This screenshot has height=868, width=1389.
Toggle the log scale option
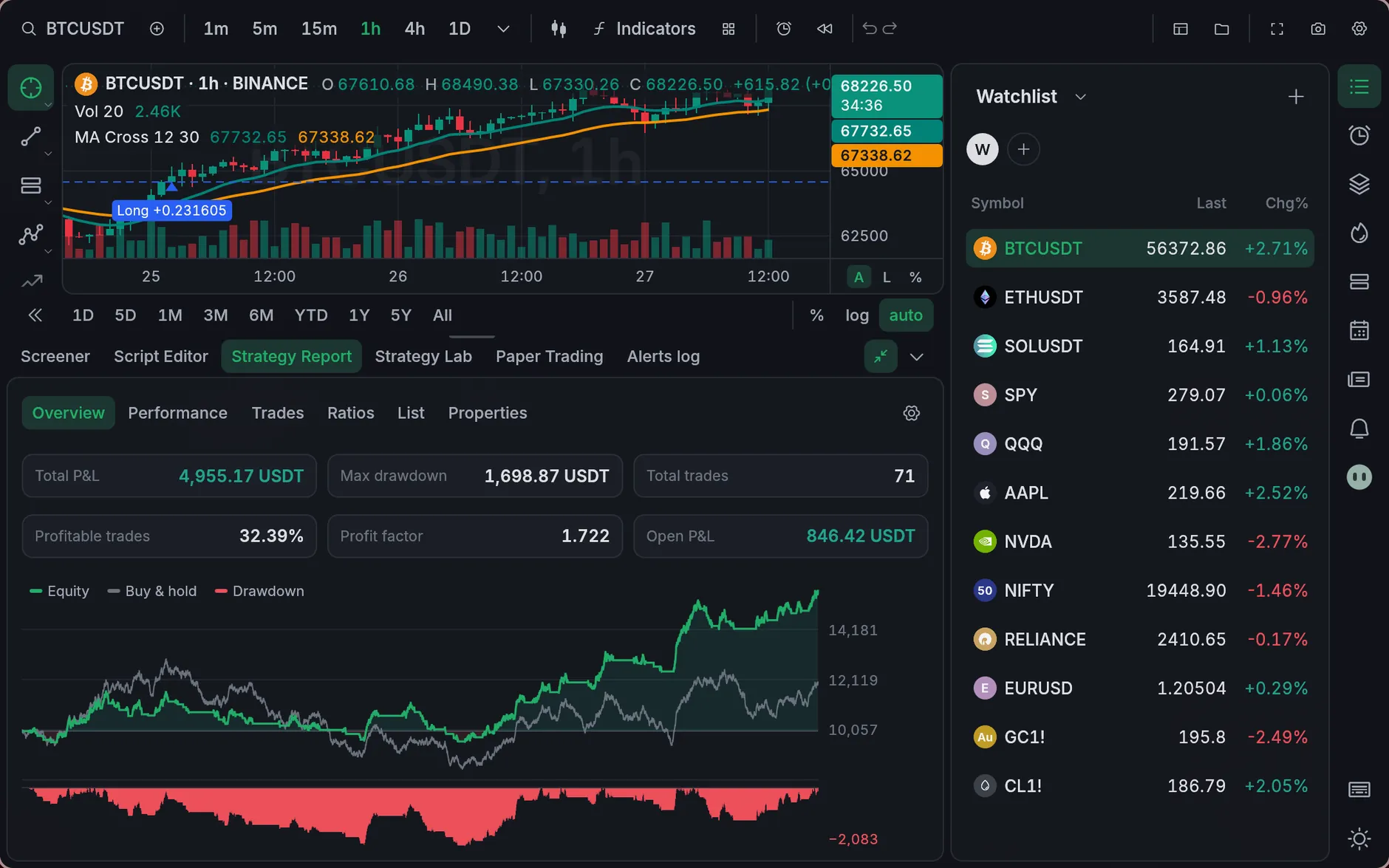[x=857, y=315]
